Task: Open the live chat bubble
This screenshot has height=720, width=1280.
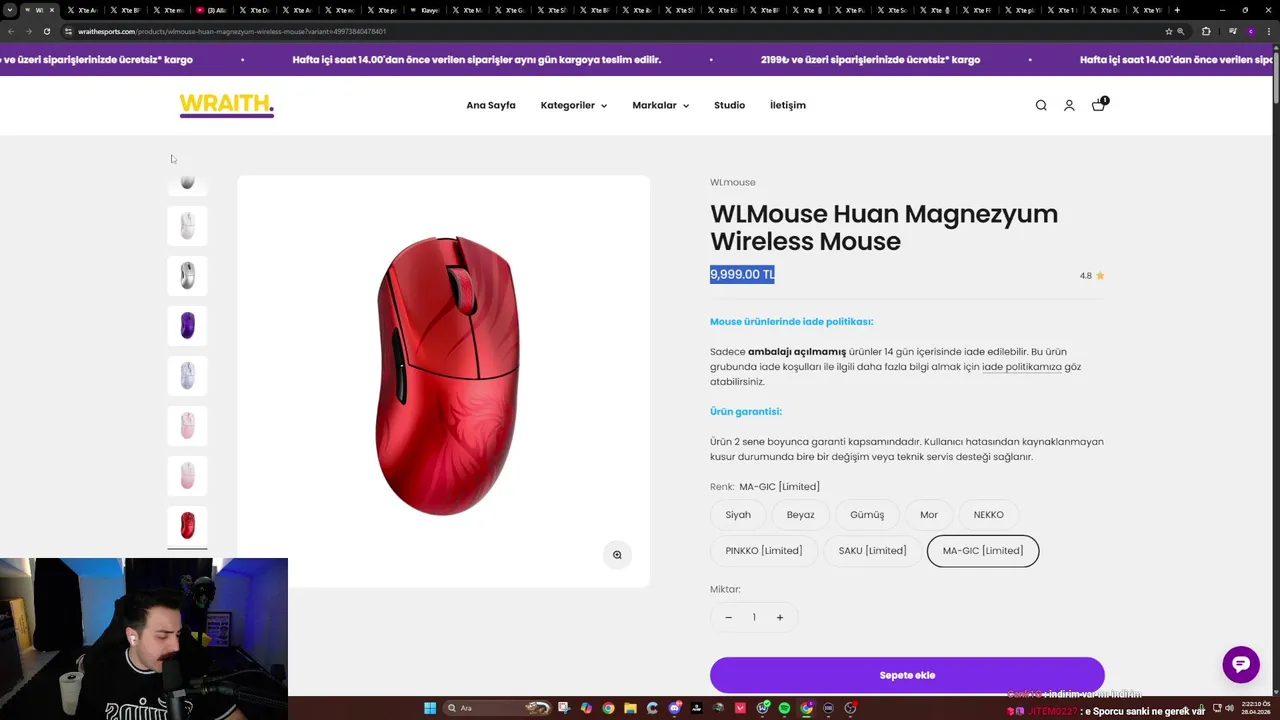Action: point(1241,664)
